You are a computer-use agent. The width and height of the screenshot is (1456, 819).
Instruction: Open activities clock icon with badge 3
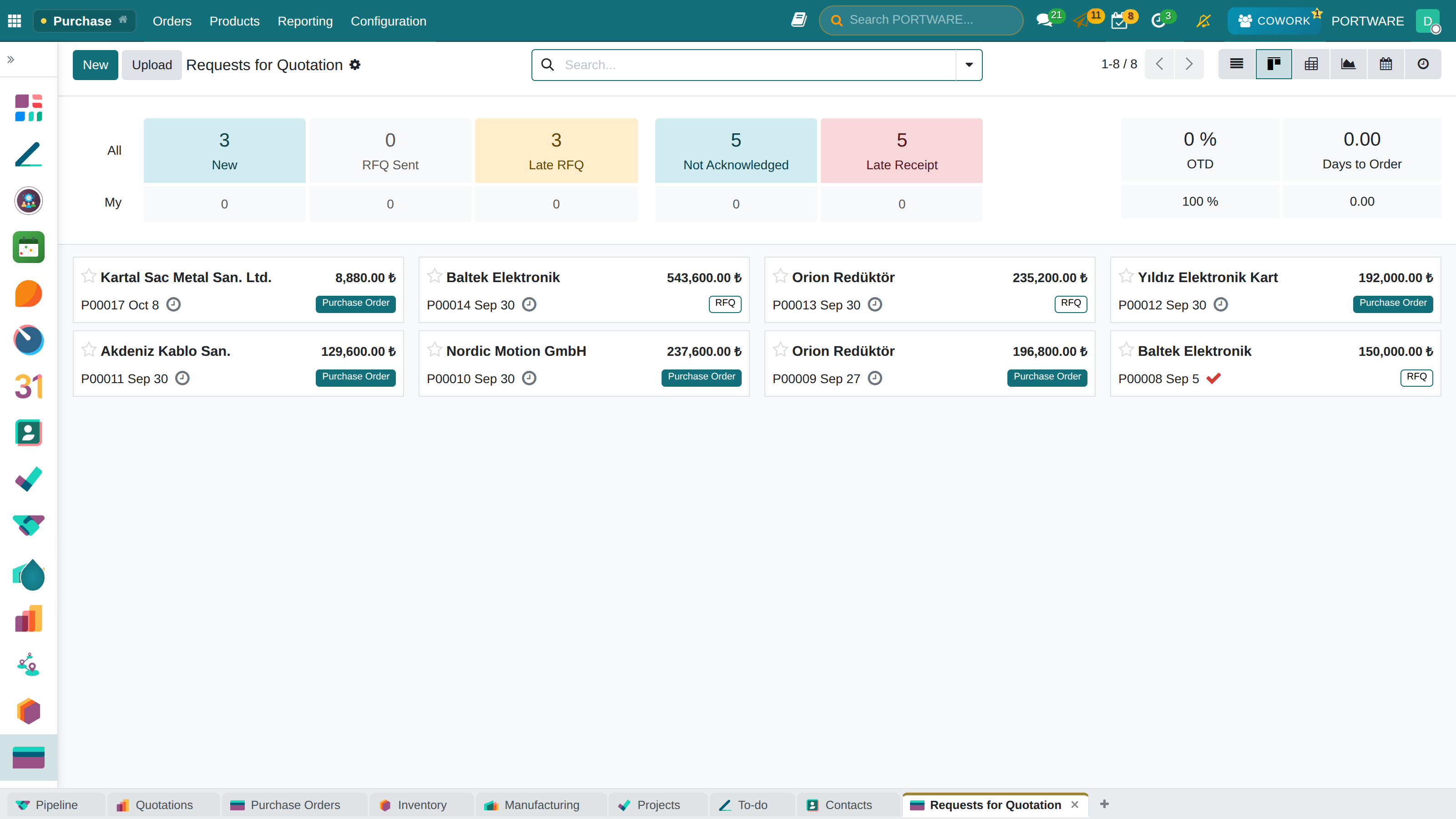1158,21
